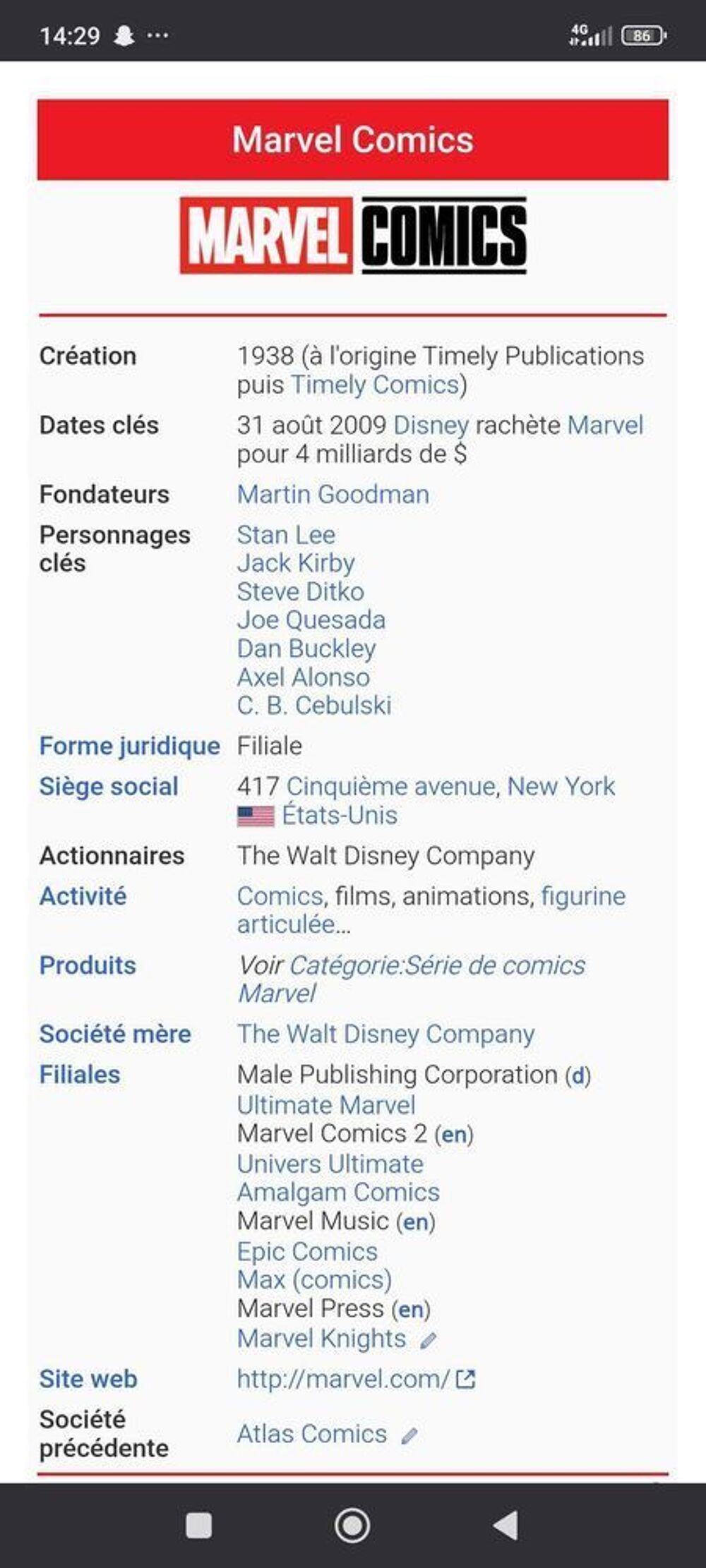706x1568 pixels.
Task: Open the Martin Goodman link
Action: coord(333,494)
